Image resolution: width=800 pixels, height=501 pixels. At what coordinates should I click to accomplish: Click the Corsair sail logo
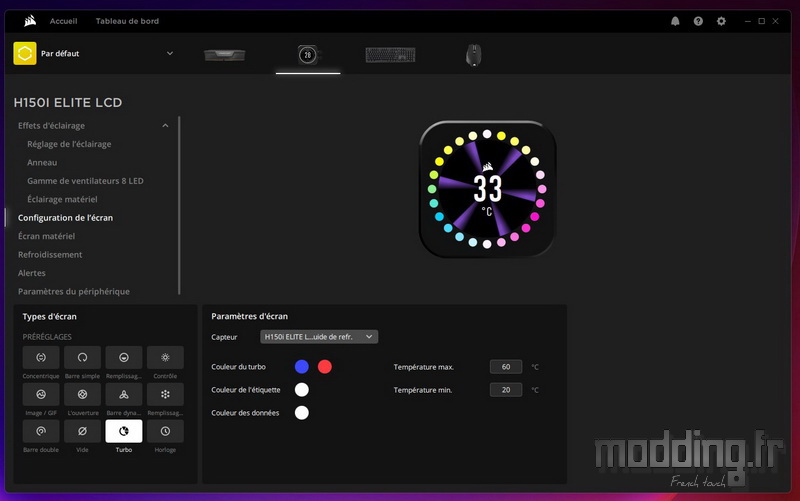pyautogui.click(x=30, y=21)
